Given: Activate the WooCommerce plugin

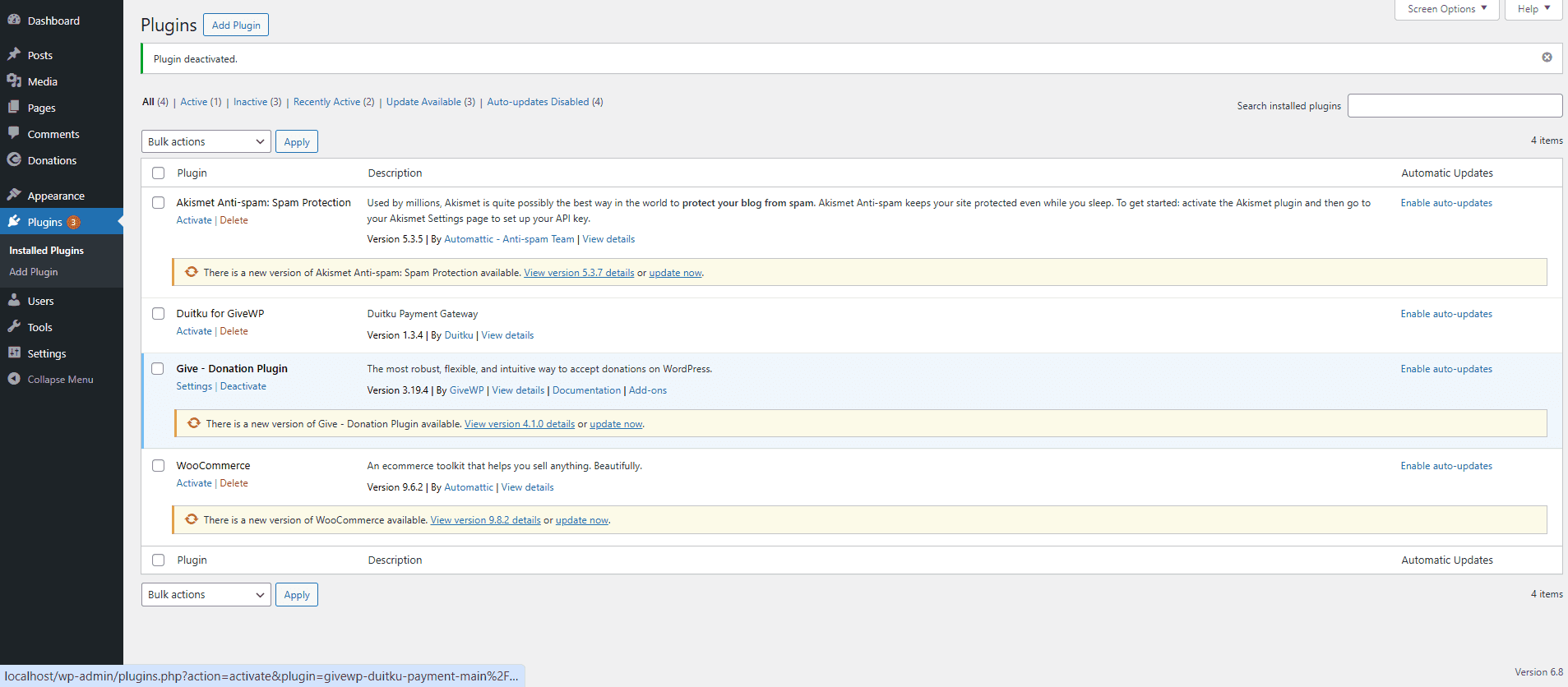Looking at the screenshot, I should tap(194, 483).
